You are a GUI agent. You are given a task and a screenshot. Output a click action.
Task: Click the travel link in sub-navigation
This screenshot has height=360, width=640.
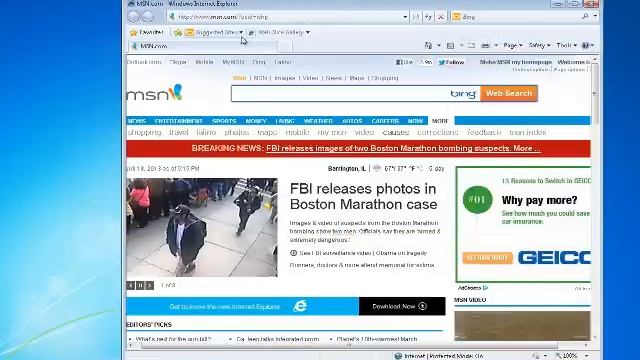click(178, 132)
